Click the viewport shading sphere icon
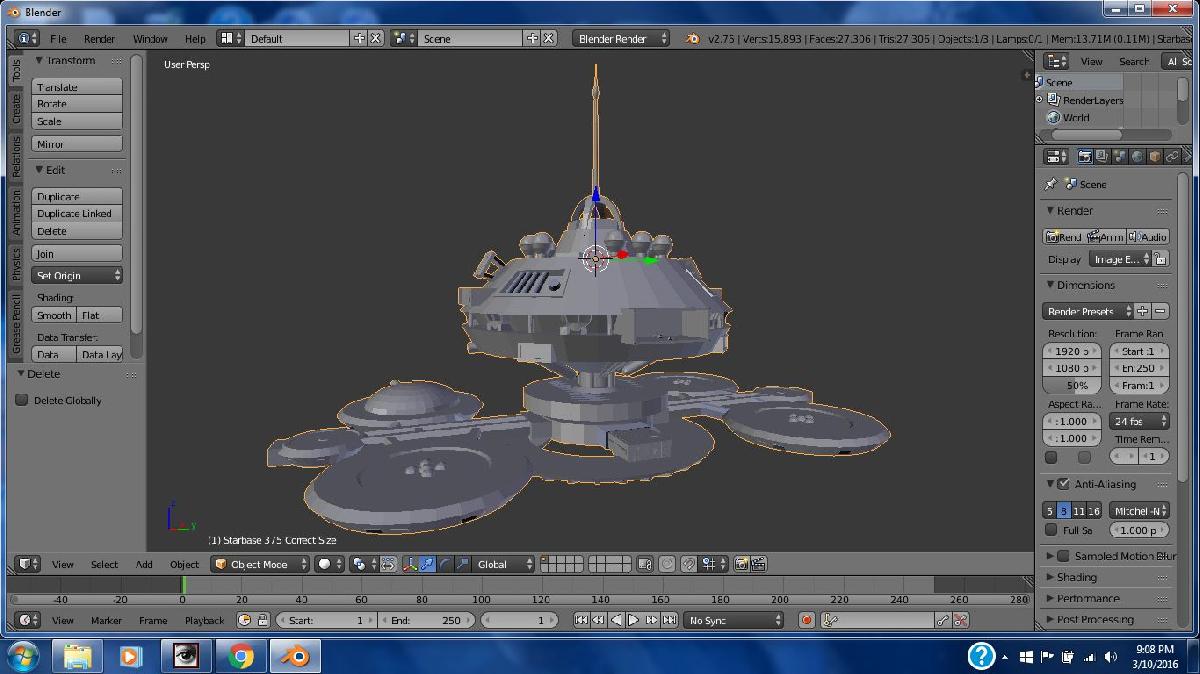This screenshot has height=674, width=1200. (324, 564)
